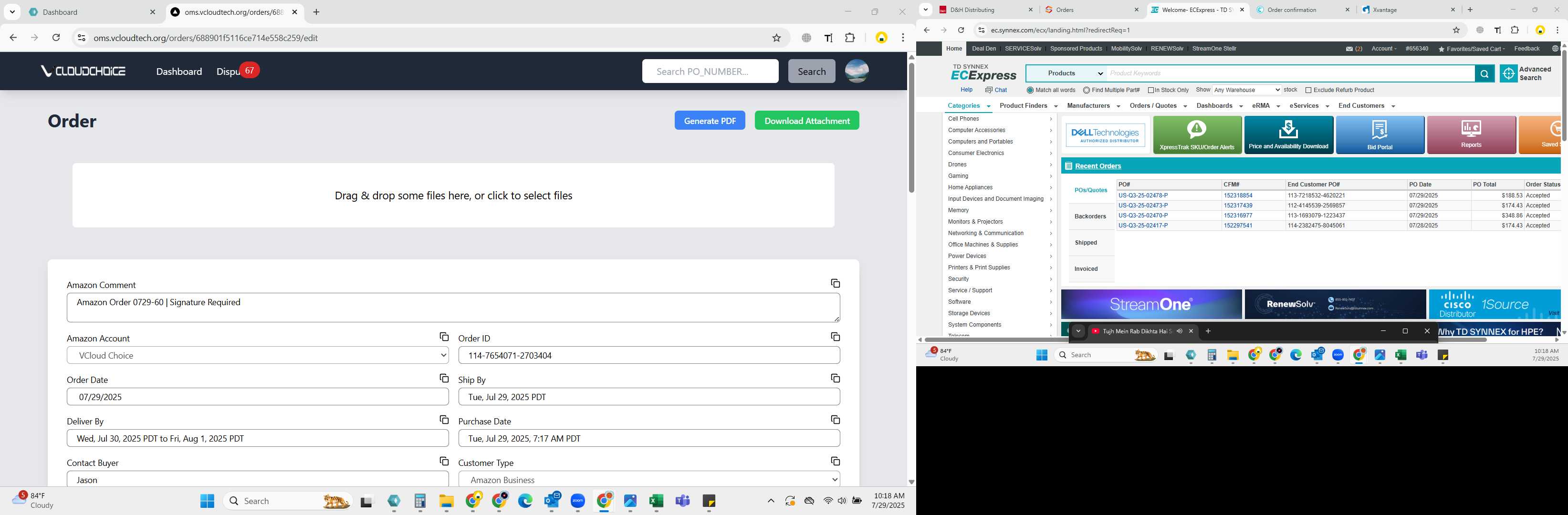Click the CloudChoice page vertical scrollbar
Viewport: 1568px width, 515px height.
click(911, 128)
